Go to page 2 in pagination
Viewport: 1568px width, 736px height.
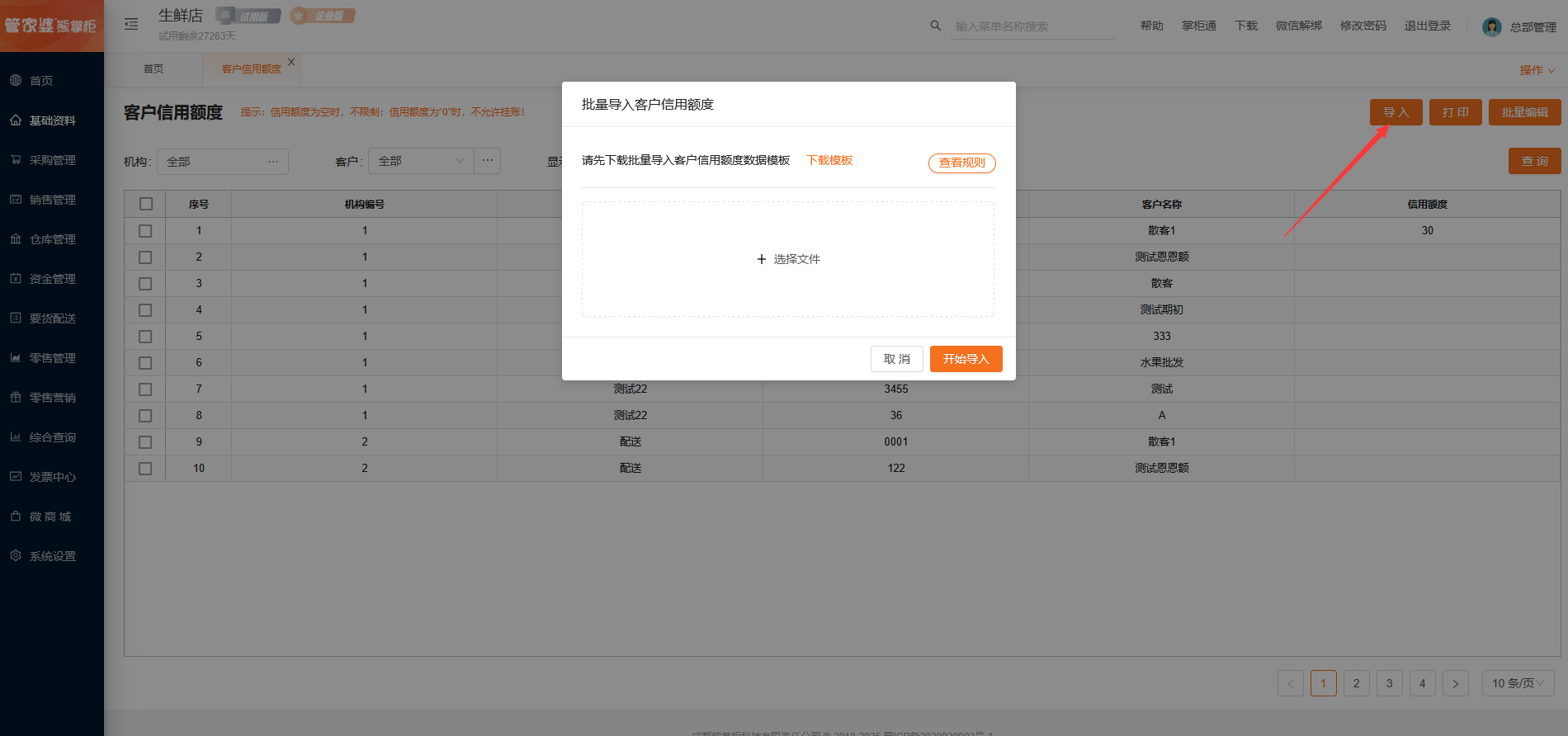pos(1357,683)
